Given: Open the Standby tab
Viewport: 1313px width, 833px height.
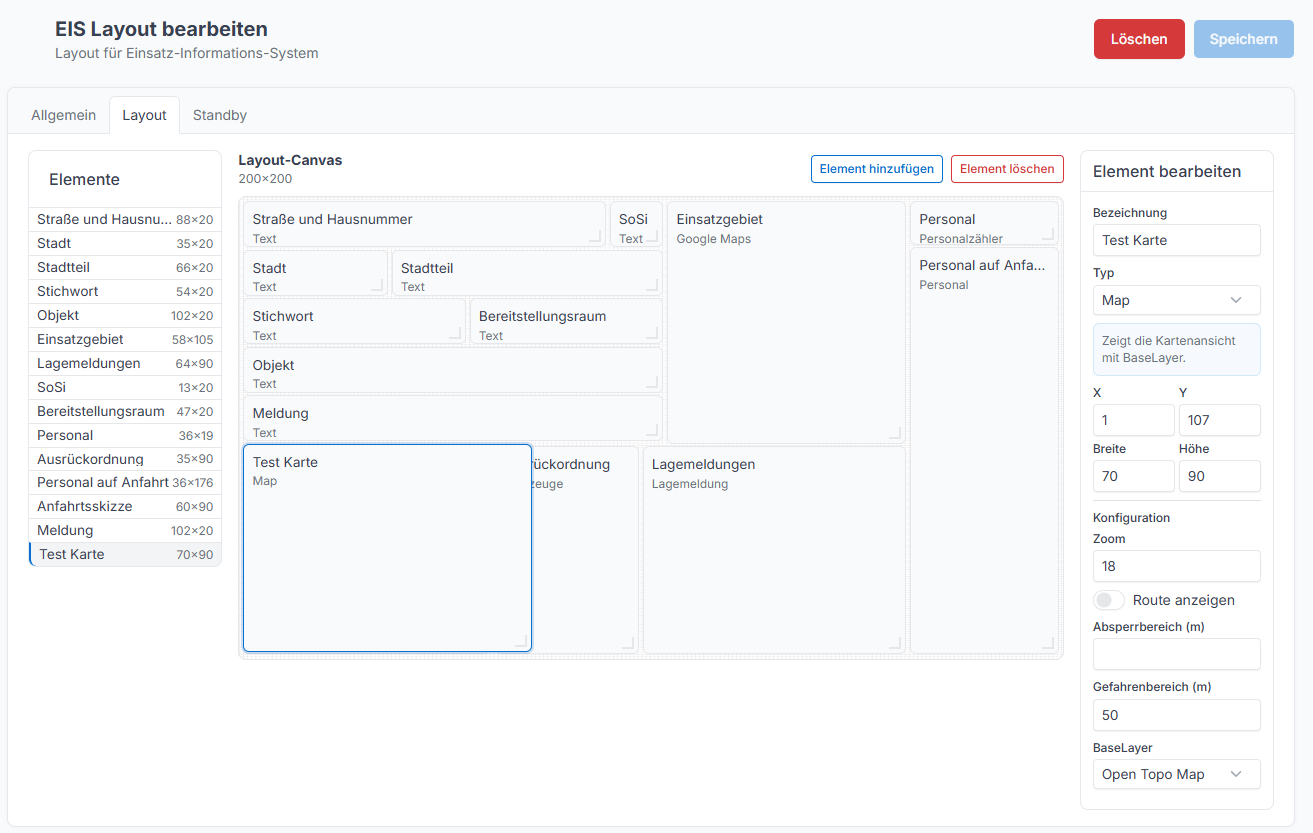Looking at the screenshot, I should tap(220, 115).
